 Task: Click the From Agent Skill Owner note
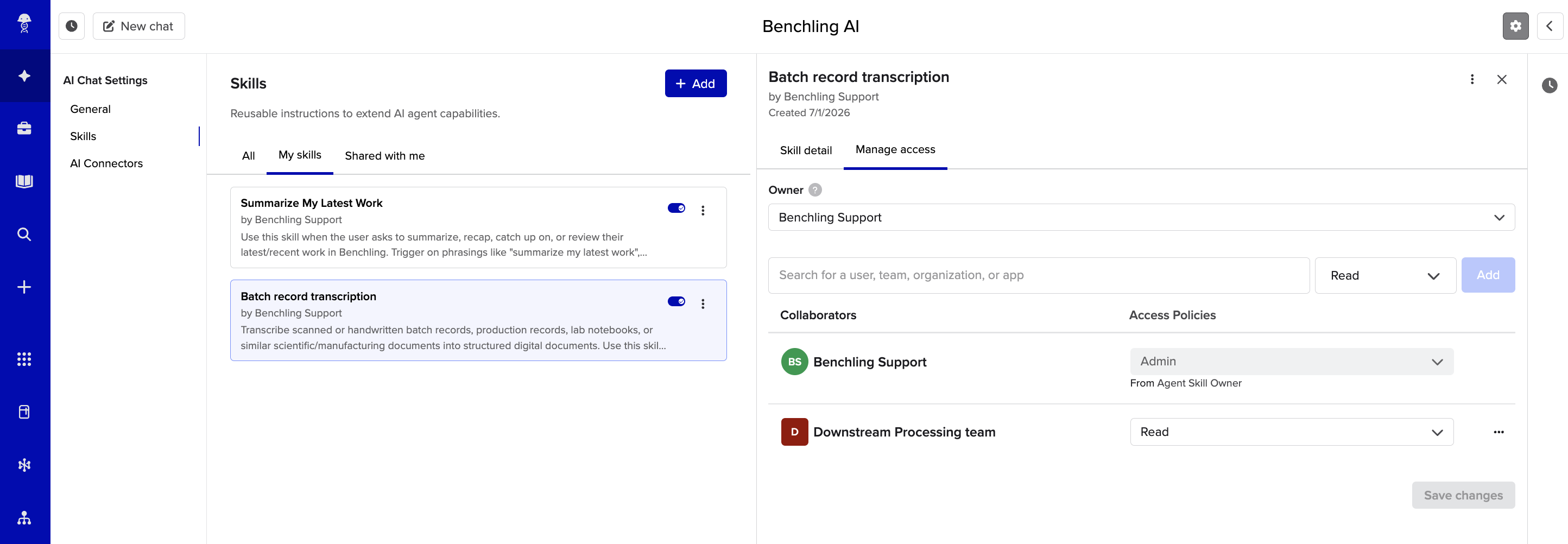click(1185, 383)
